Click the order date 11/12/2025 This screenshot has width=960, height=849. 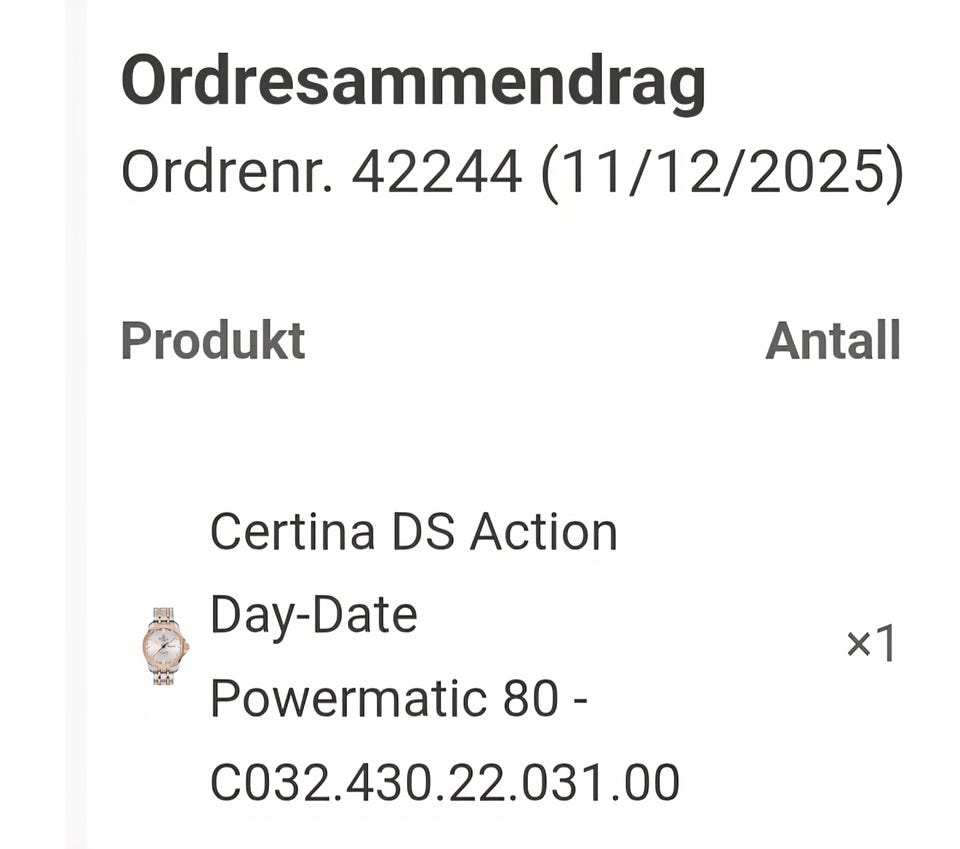point(722,173)
